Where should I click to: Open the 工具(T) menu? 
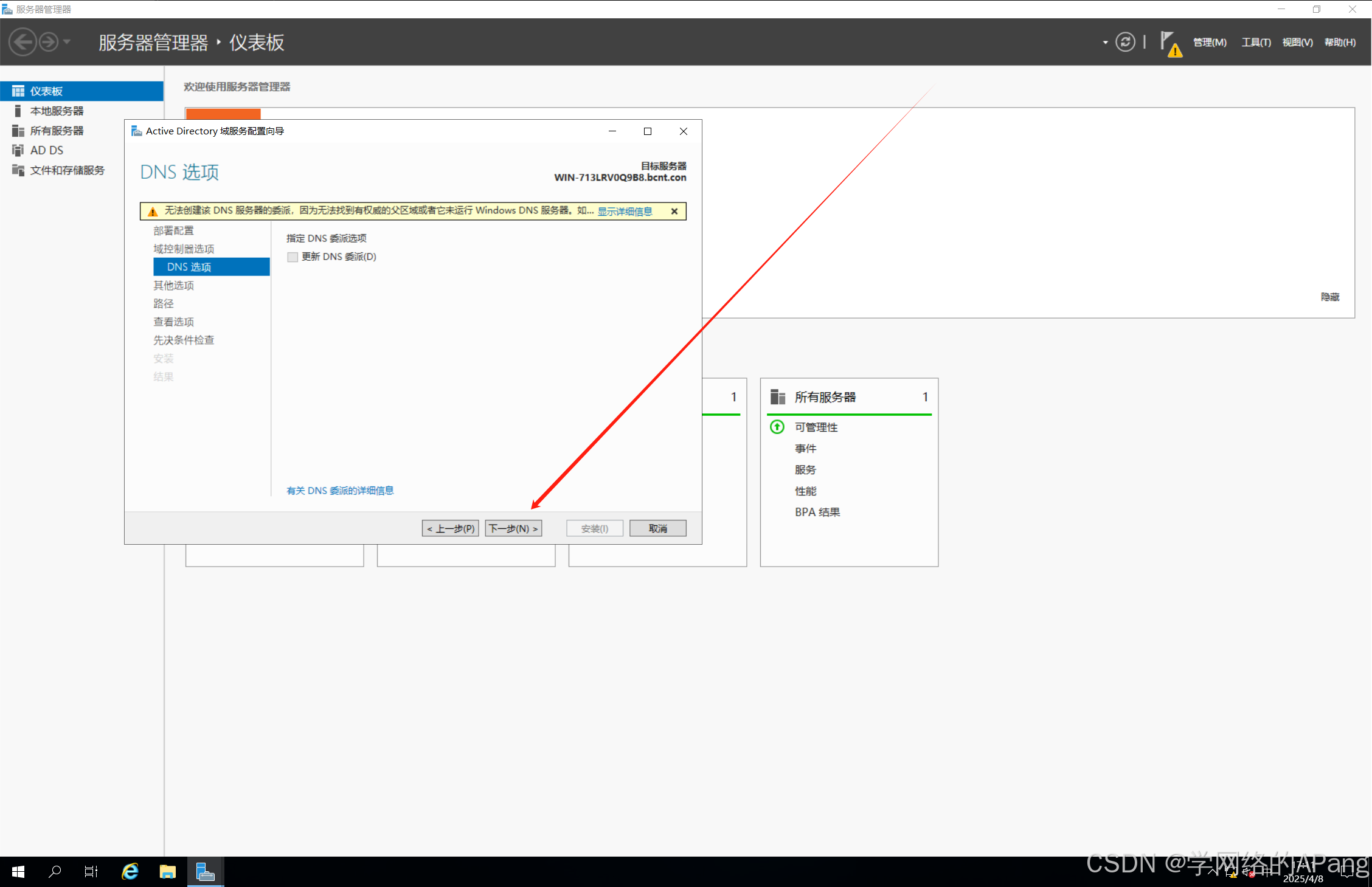[1256, 43]
